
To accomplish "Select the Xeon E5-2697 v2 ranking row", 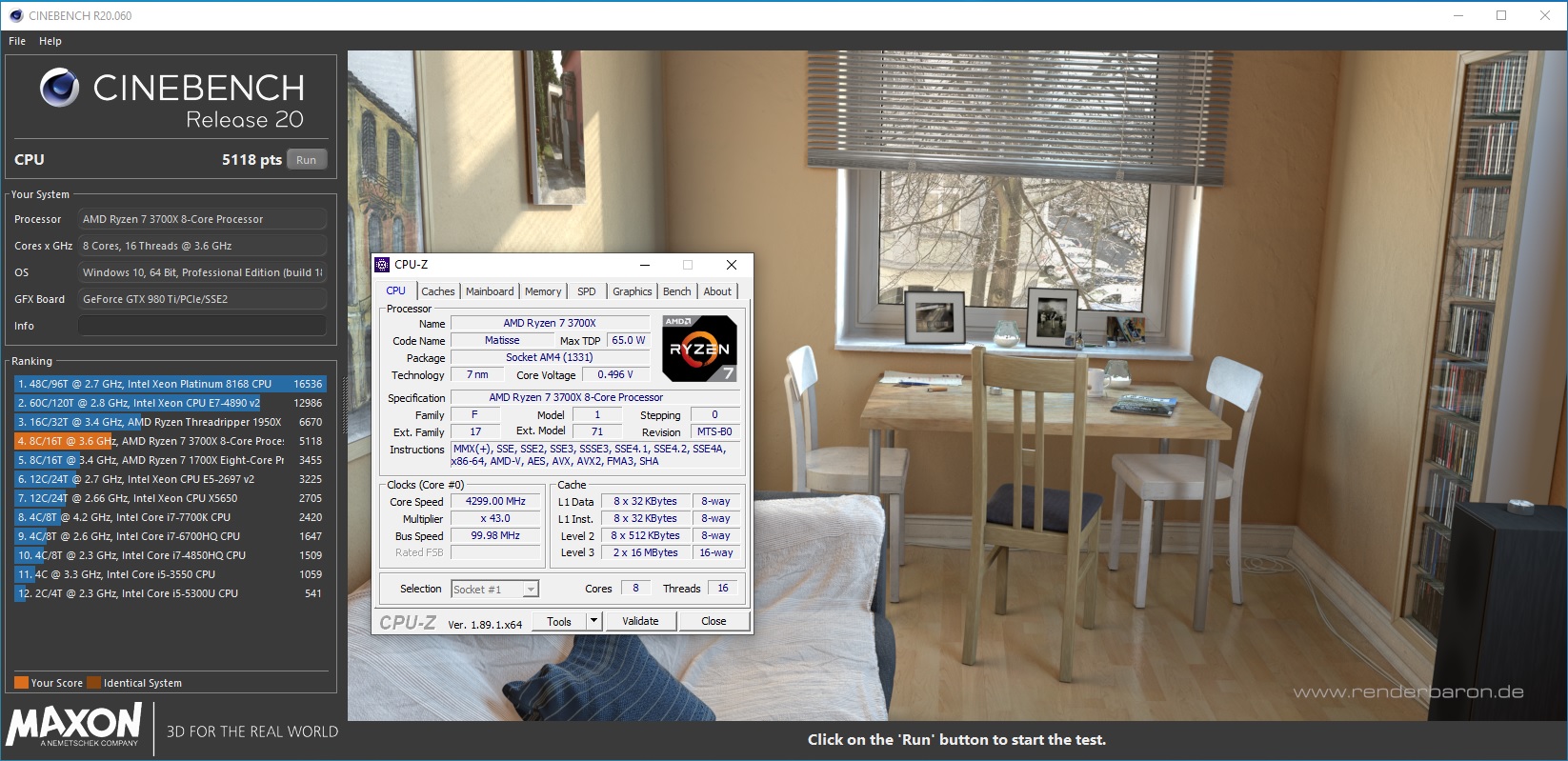I will 170,479.
